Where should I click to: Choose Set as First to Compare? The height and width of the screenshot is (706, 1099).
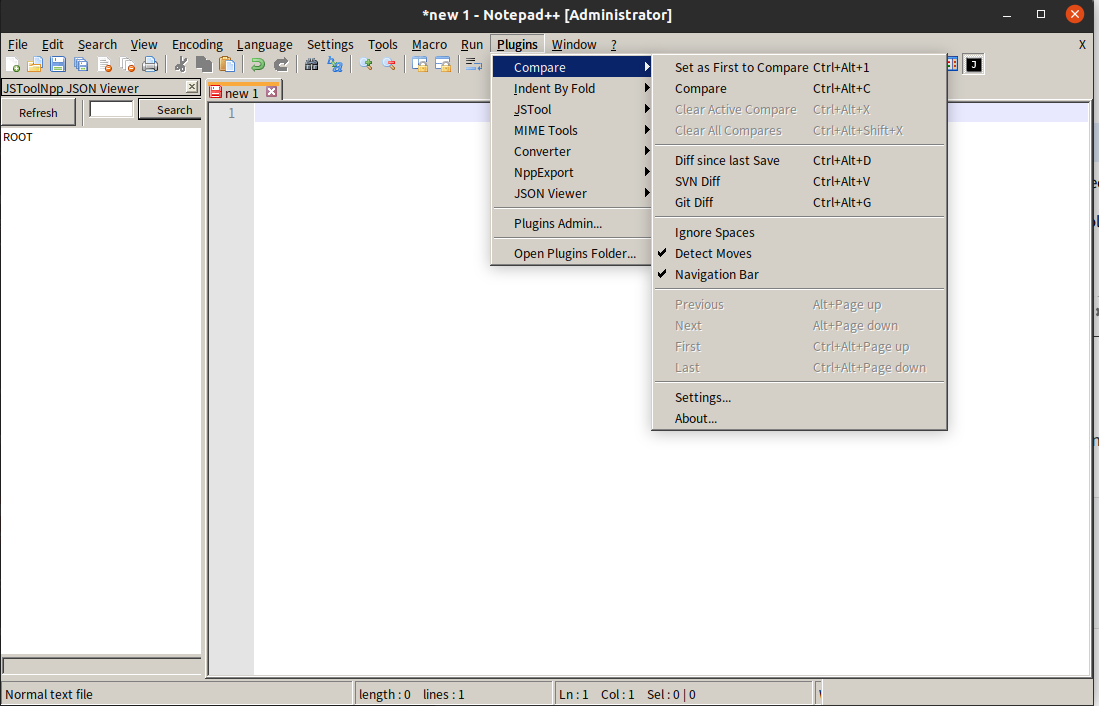(799, 67)
